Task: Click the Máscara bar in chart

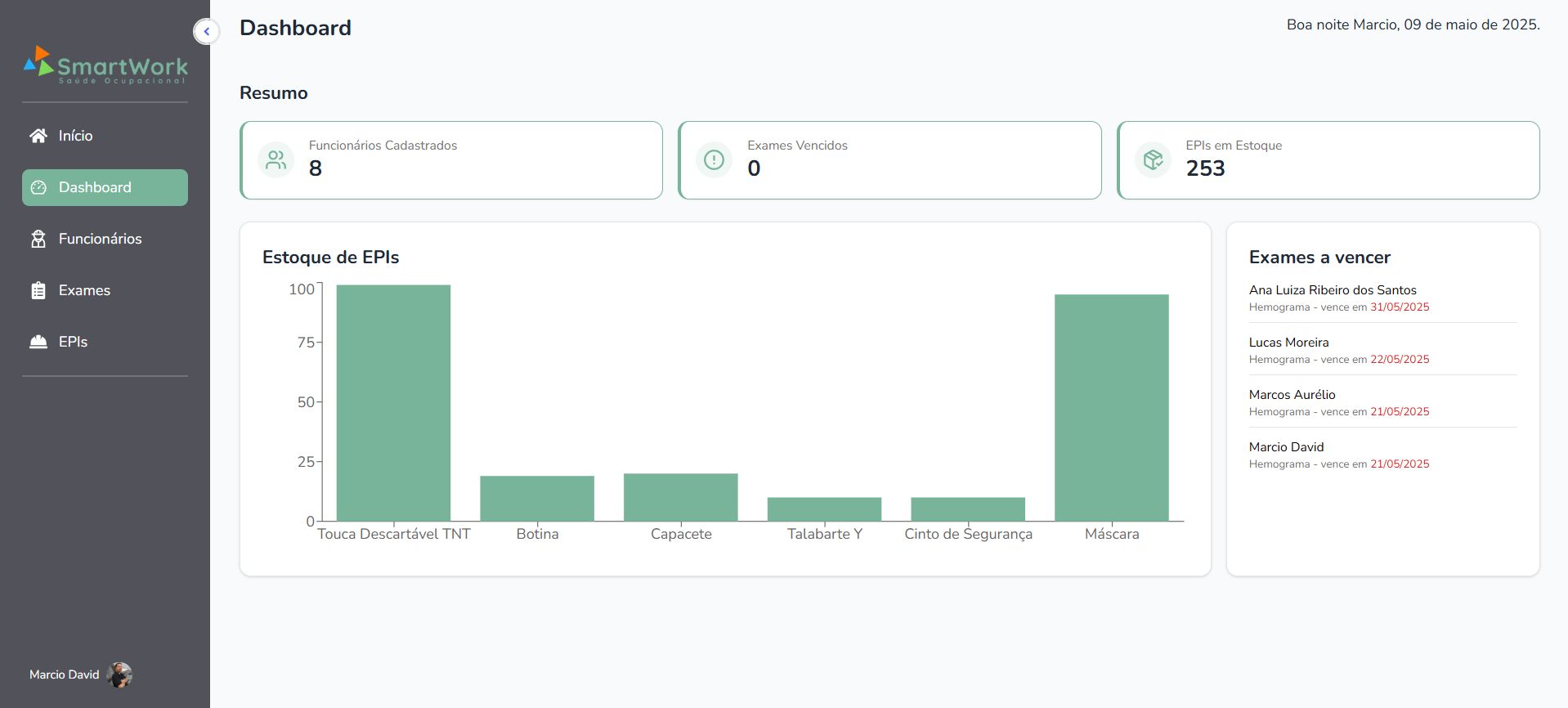Action: click(1112, 408)
